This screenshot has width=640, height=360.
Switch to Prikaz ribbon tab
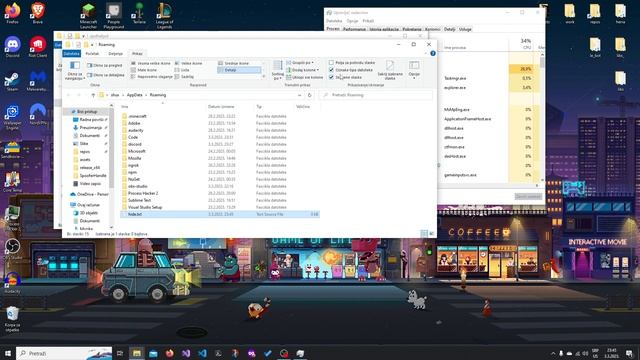[x=137, y=53]
